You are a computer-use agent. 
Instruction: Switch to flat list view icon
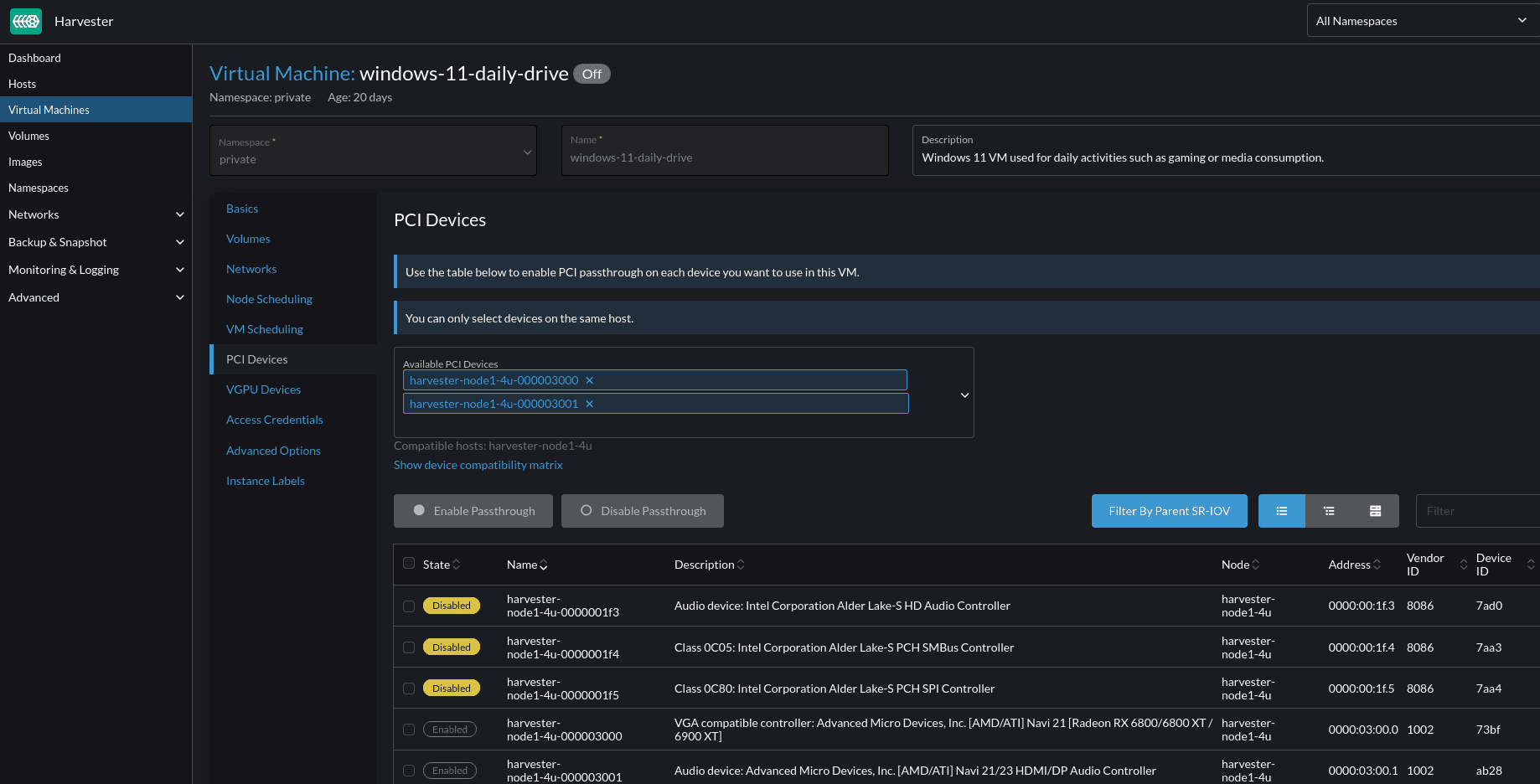click(x=1281, y=511)
